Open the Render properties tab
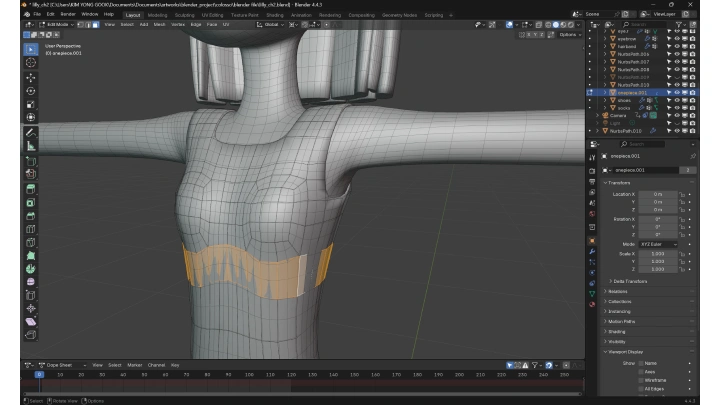The image size is (720, 405). [x=592, y=171]
